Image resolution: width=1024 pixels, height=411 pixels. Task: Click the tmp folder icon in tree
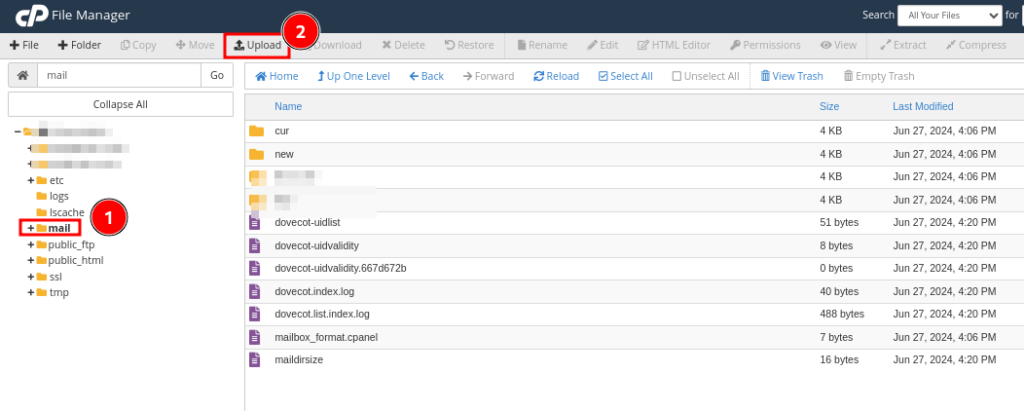coord(42,292)
